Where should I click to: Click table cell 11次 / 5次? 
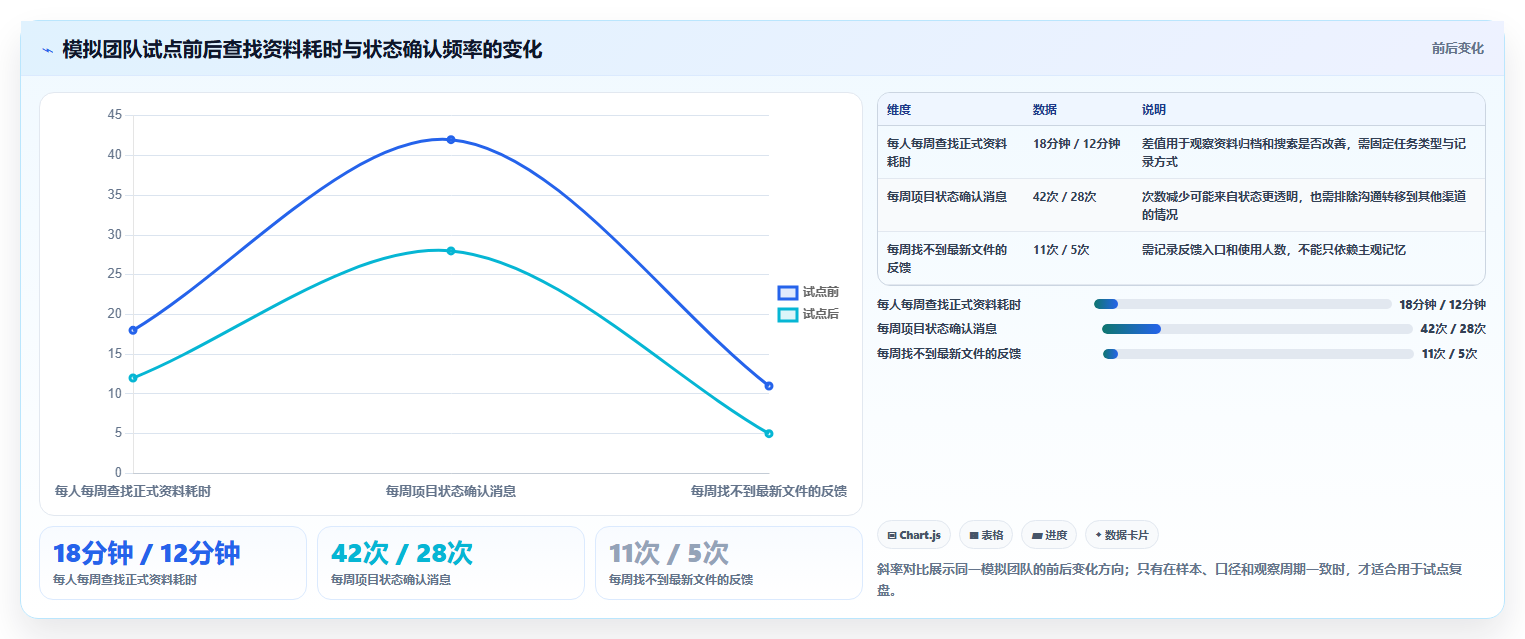point(1061,250)
